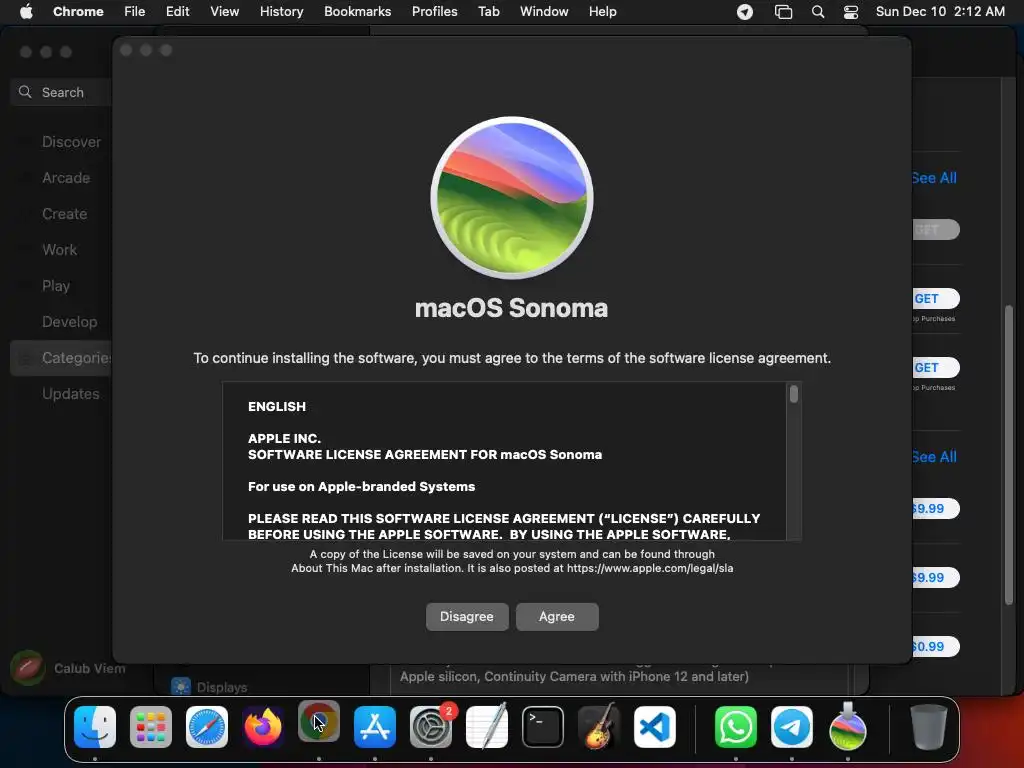
Task: Open System Settings from the Dock
Action: point(431,727)
